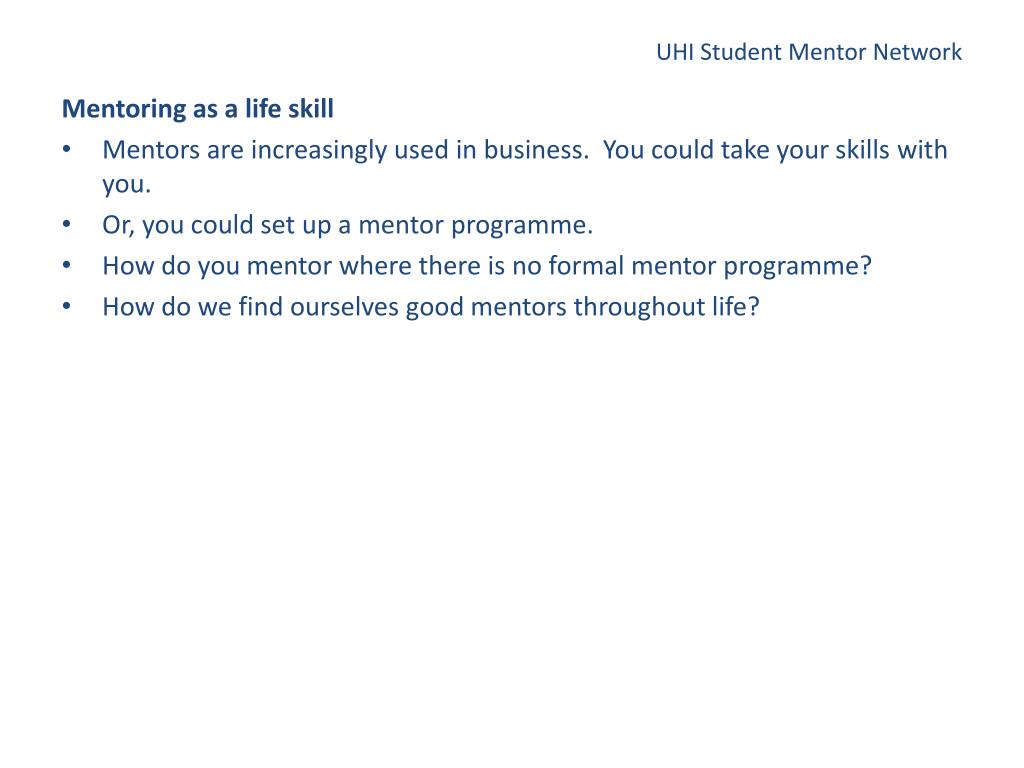Click the first bullet about mentors in business

pyautogui.click(x=524, y=167)
